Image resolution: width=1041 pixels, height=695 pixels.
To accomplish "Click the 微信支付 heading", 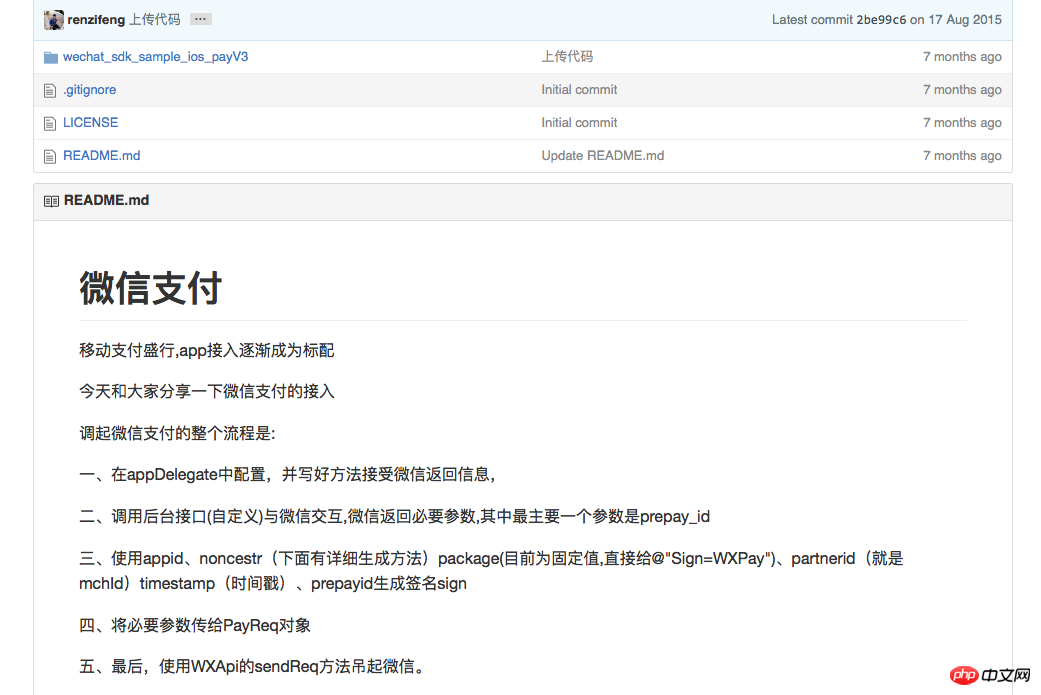I will [x=151, y=289].
